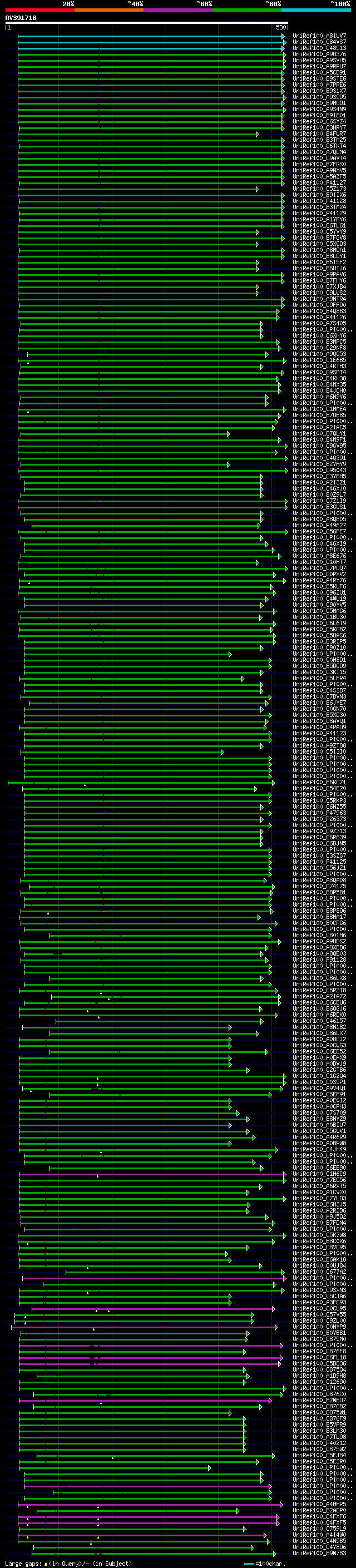Click hit label UniRef100_C0H8D1
The height and width of the screenshot is (1568, 356).
(x=319, y=660)
